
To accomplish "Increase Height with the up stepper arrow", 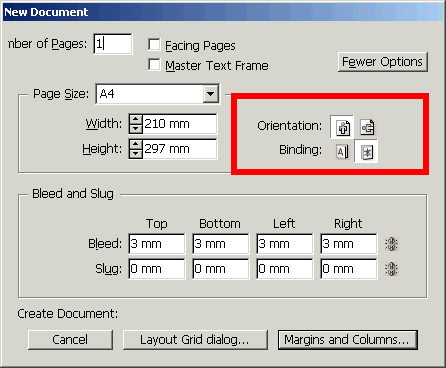I will click(x=136, y=144).
